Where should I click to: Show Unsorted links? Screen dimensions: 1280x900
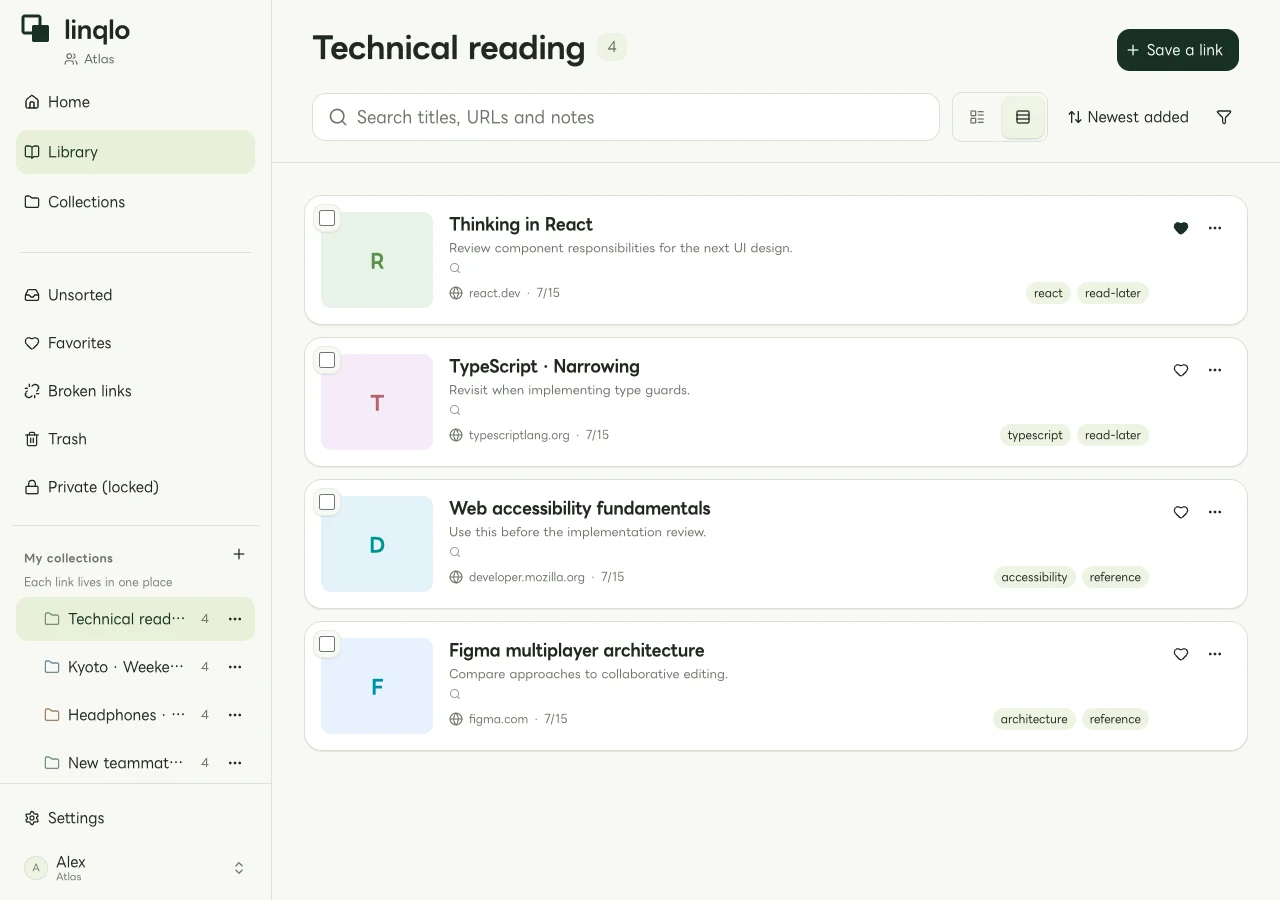pyautogui.click(x=135, y=295)
